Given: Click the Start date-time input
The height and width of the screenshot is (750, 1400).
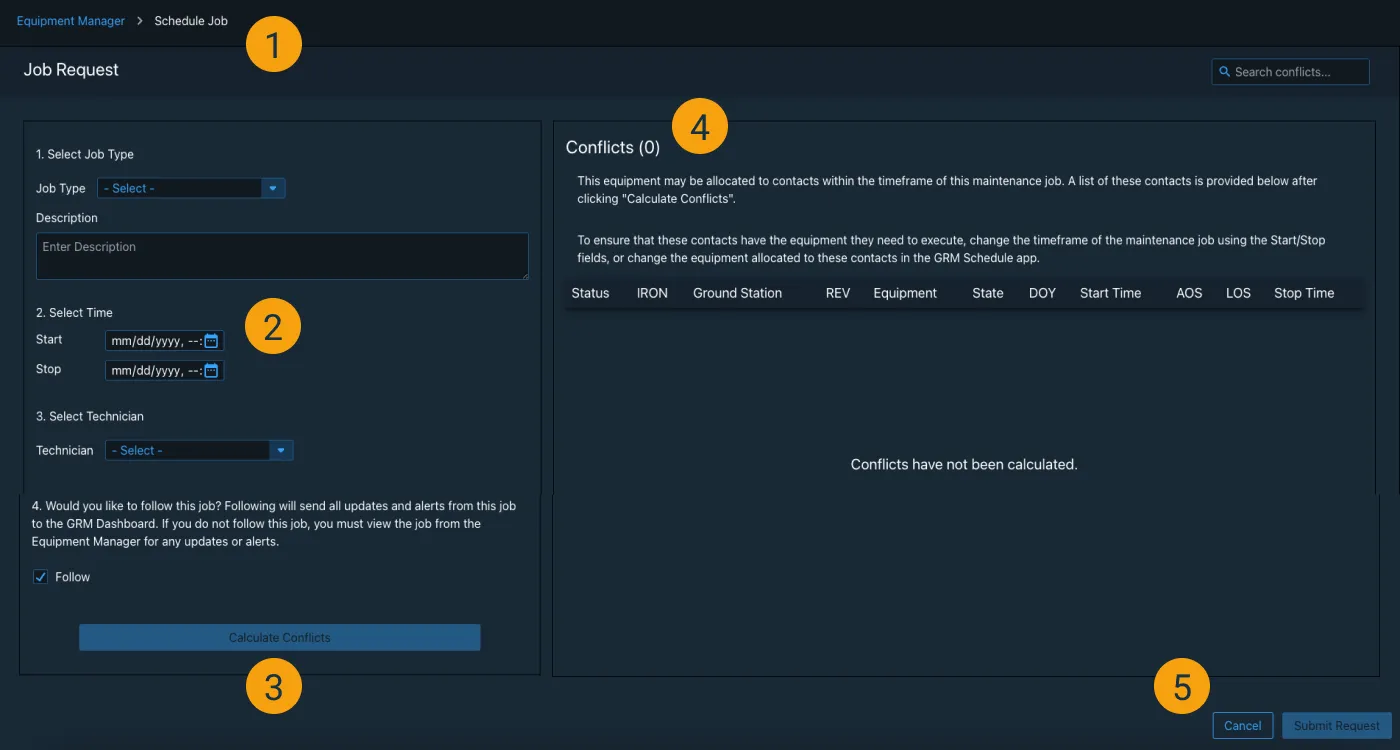Looking at the screenshot, I should [155, 341].
